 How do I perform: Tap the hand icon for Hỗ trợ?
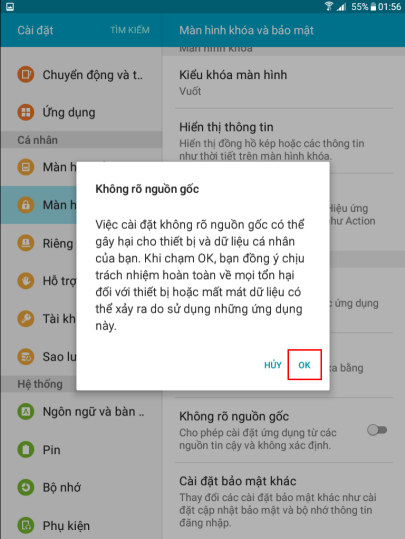(26, 281)
